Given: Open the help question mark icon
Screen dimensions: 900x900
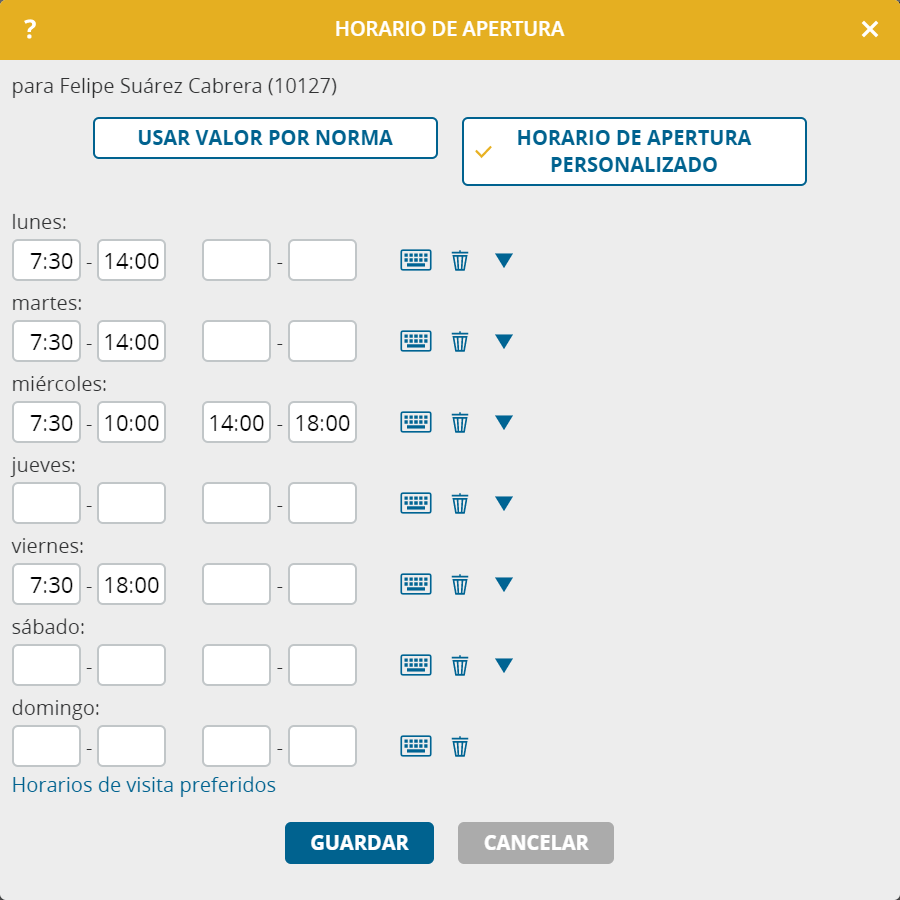Looking at the screenshot, I should click(30, 29).
